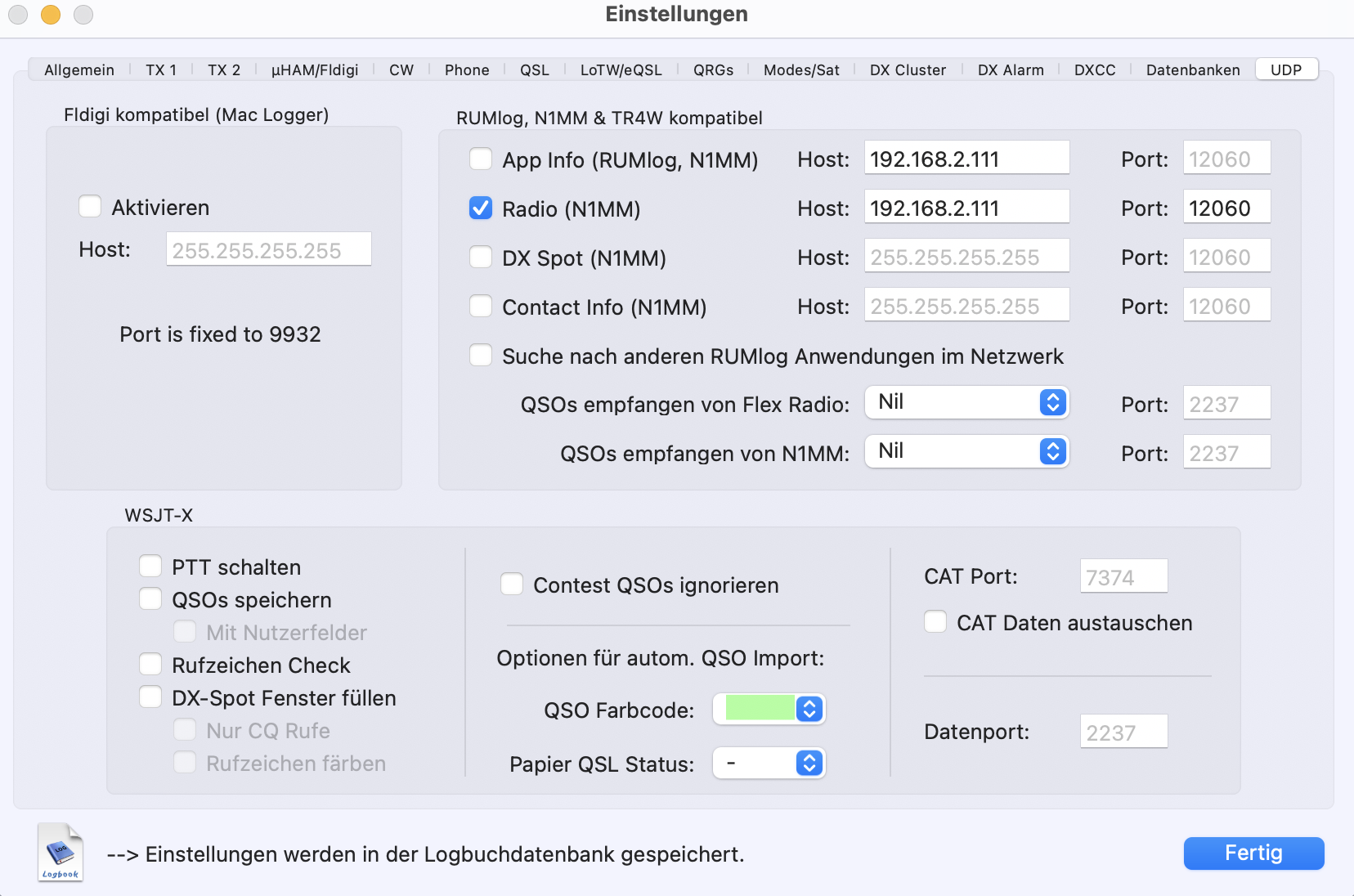Enable Fldigi Aktivieren checkbox

click(90, 207)
